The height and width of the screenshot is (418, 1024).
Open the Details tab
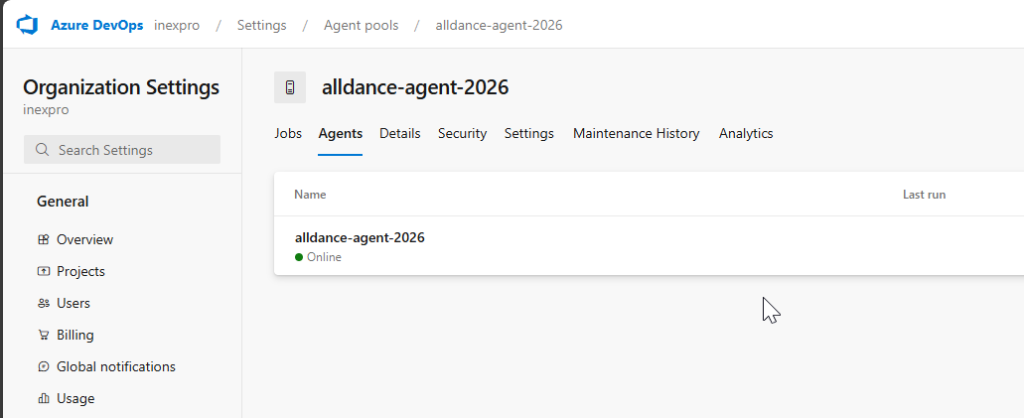point(400,134)
